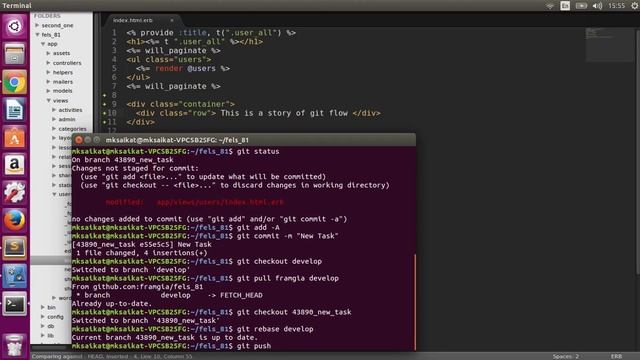Screen dimensions: 640x360
Task: Close the terminal window
Action: [x=79, y=140]
